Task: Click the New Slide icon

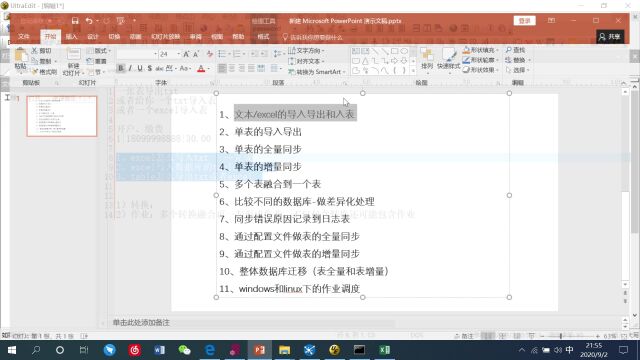Action: [73, 55]
